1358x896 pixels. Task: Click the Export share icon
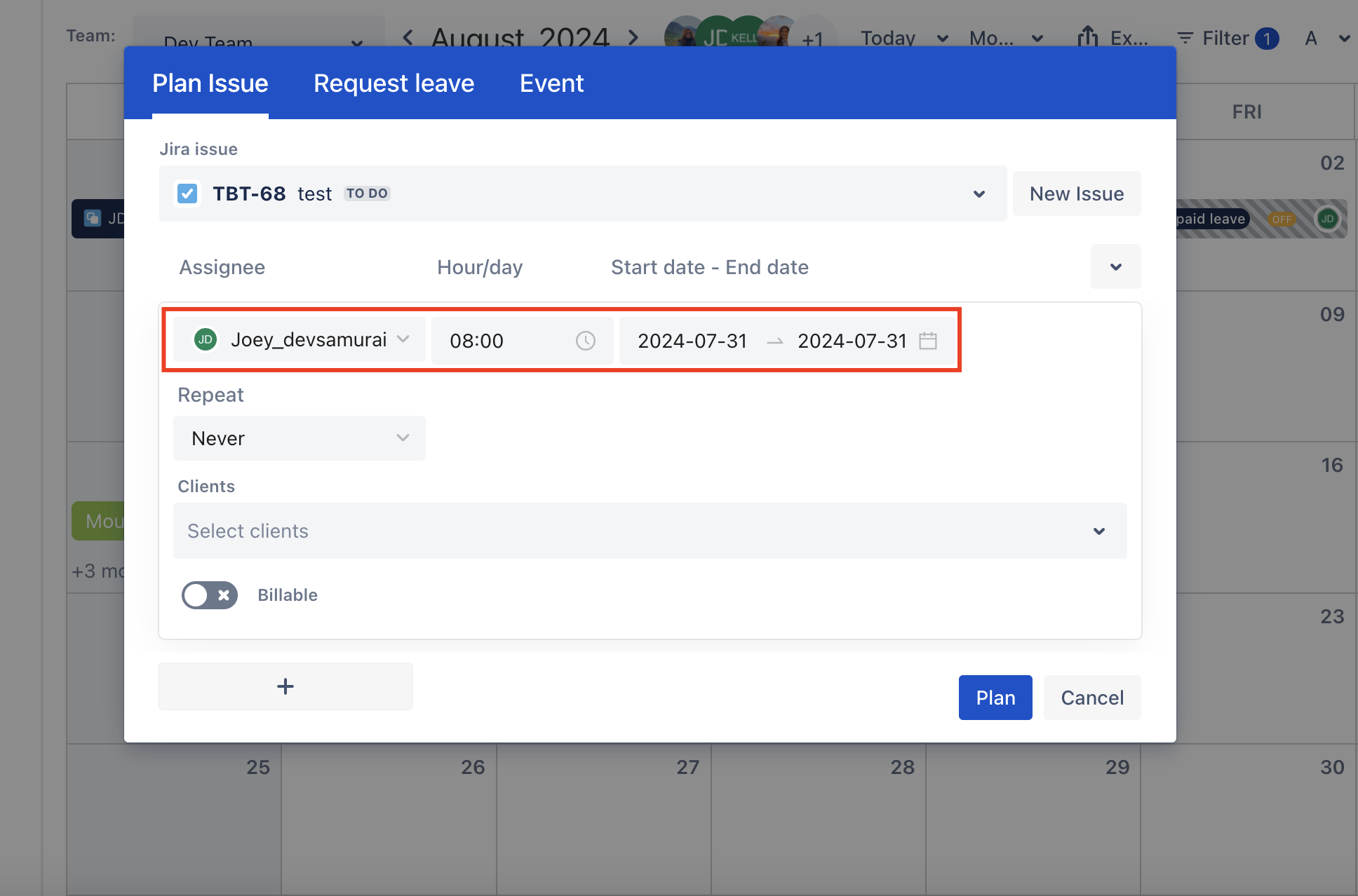pyautogui.click(x=1087, y=37)
